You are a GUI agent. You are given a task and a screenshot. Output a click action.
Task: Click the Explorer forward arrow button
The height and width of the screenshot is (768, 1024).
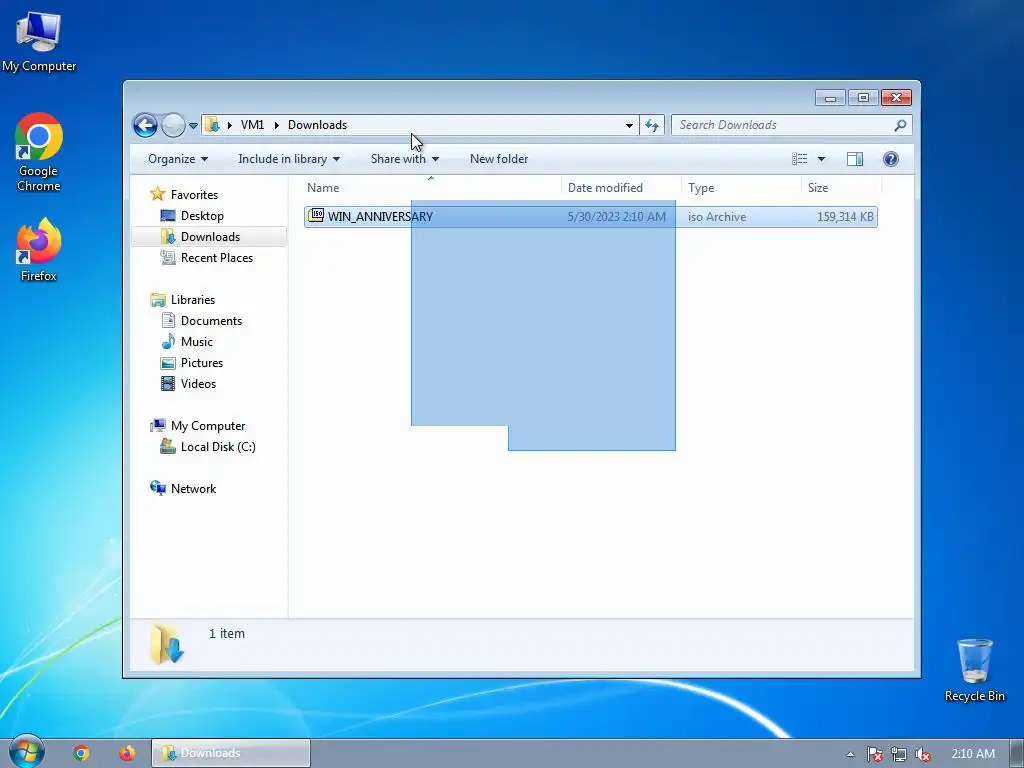173,125
